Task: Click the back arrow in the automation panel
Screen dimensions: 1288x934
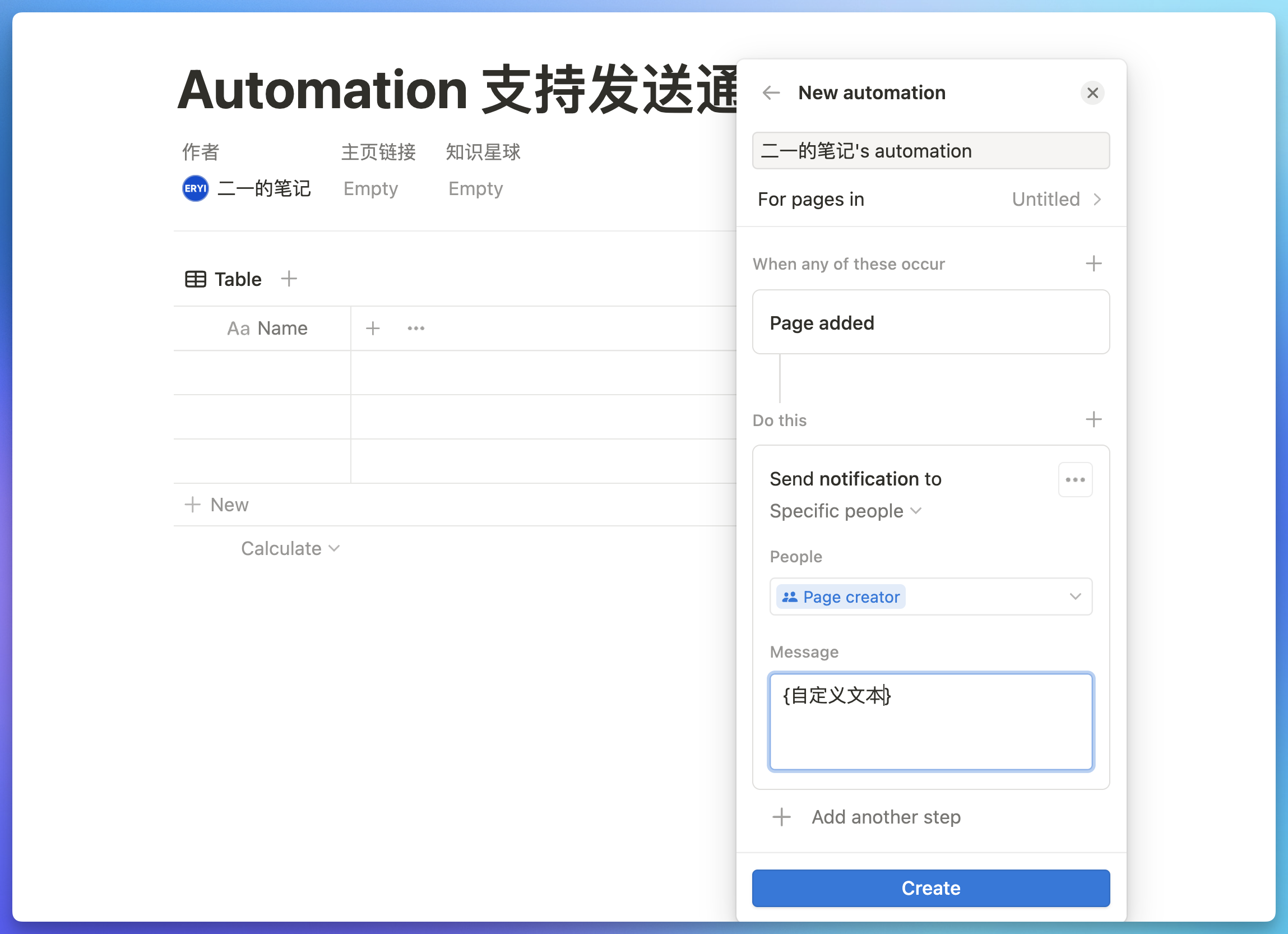Action: [771, 93]
